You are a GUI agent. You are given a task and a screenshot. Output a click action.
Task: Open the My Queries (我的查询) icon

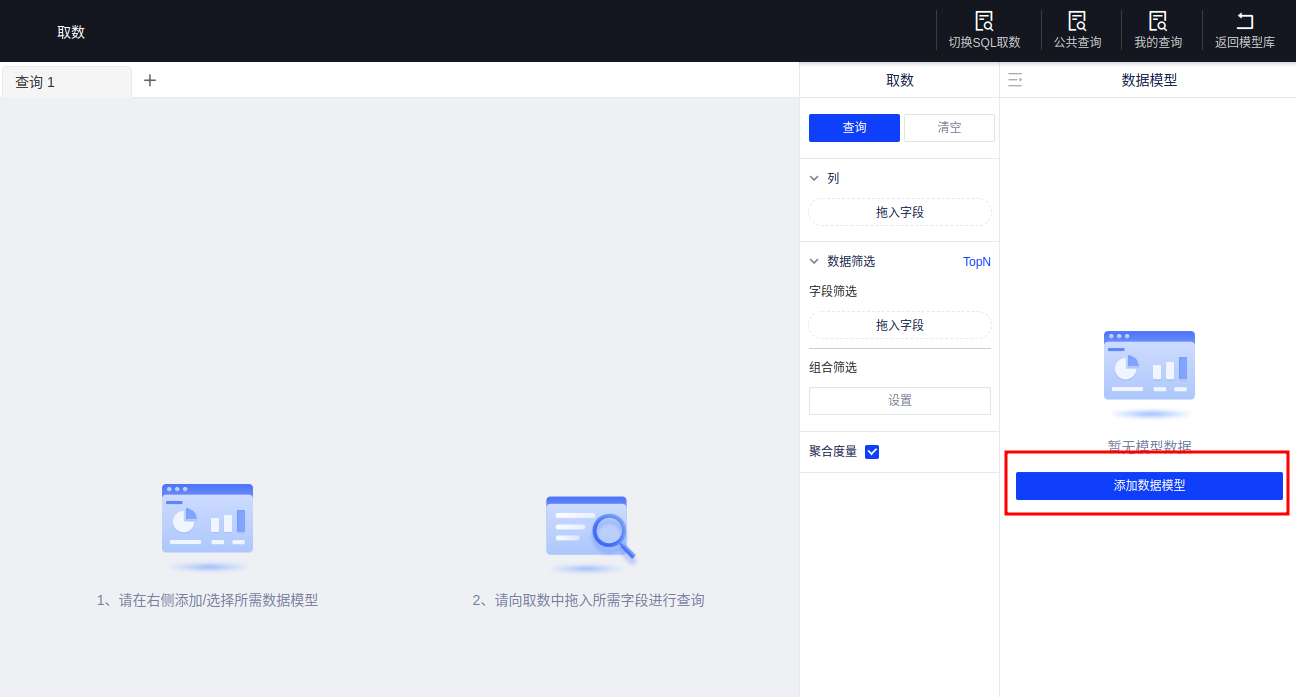(1158, 21)
